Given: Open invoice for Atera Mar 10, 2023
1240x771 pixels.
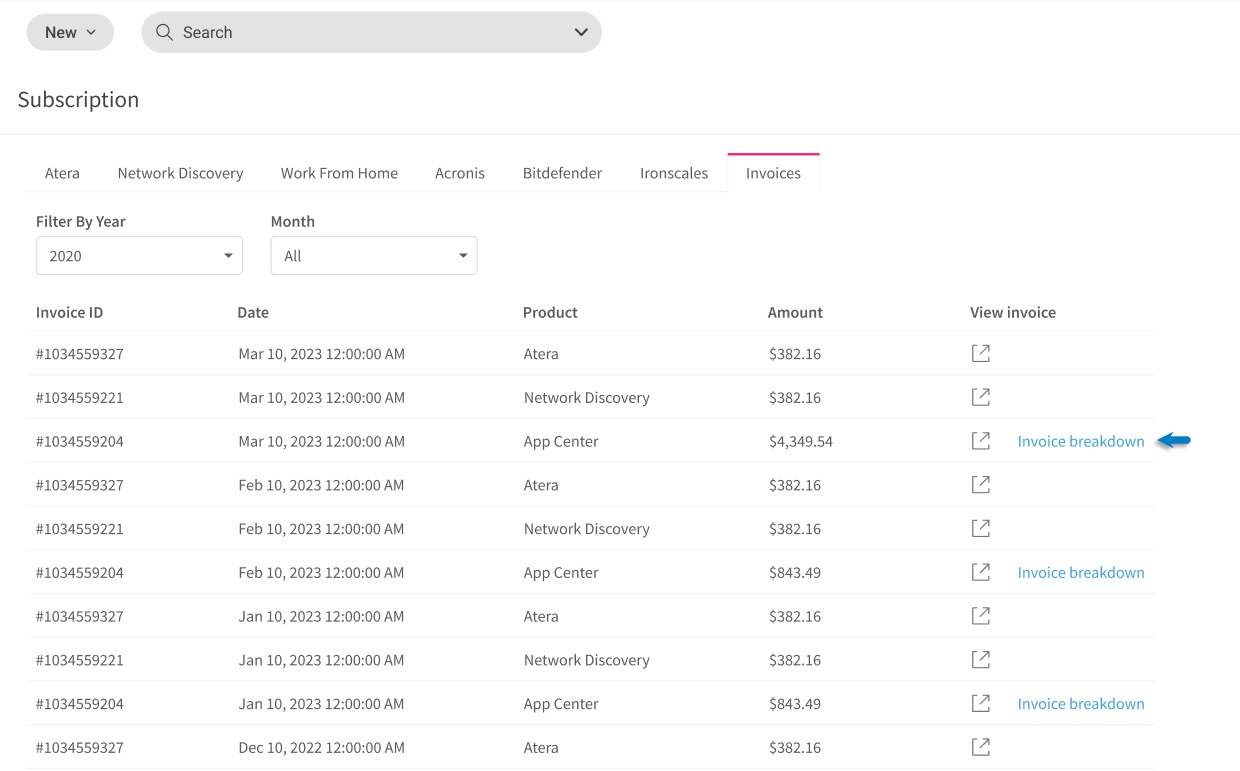Looking at the screenshot, I should click(981, 354).
